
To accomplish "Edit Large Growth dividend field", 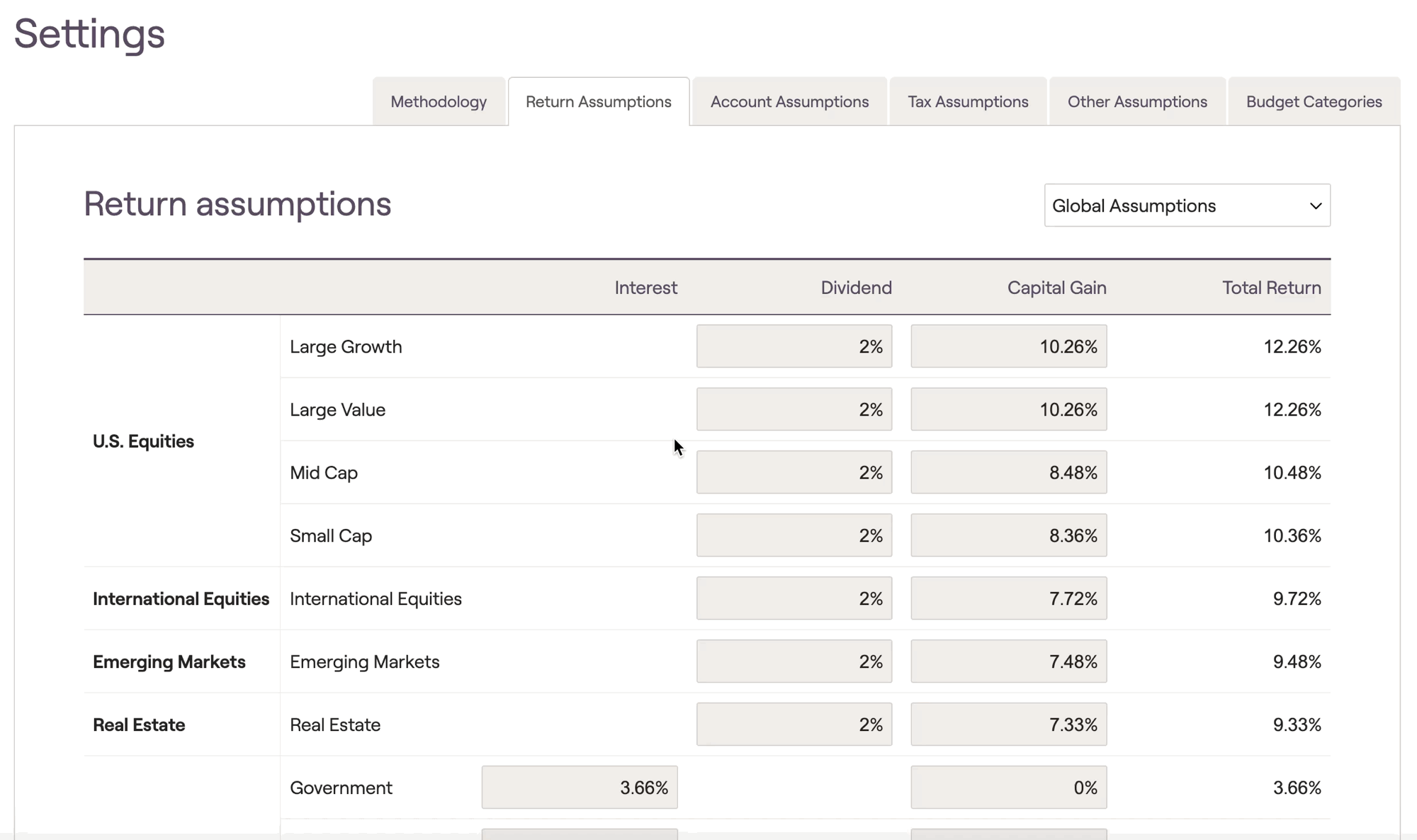I will pos(794,346).
